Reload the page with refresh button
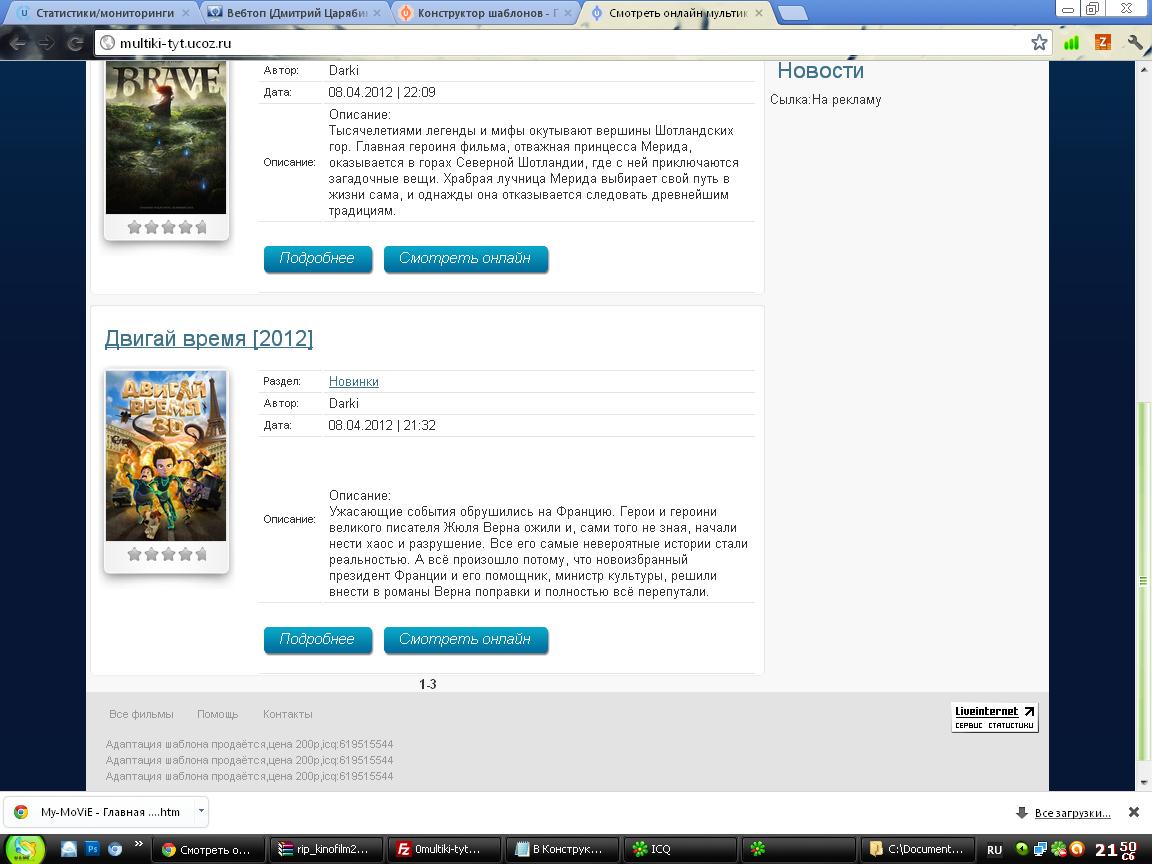The width and height of the screenshot is (1152, 864). [x=75, y=43]
